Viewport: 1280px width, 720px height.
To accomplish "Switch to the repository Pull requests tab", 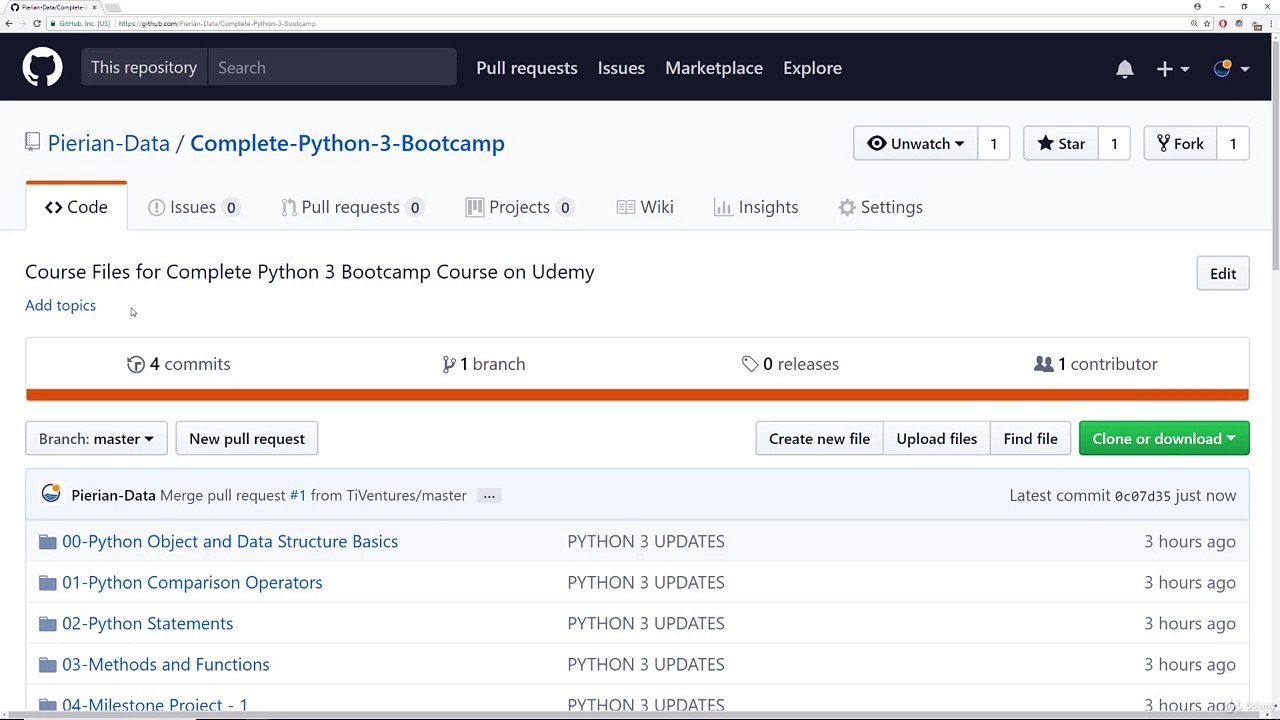I will [x=351, y=207].
